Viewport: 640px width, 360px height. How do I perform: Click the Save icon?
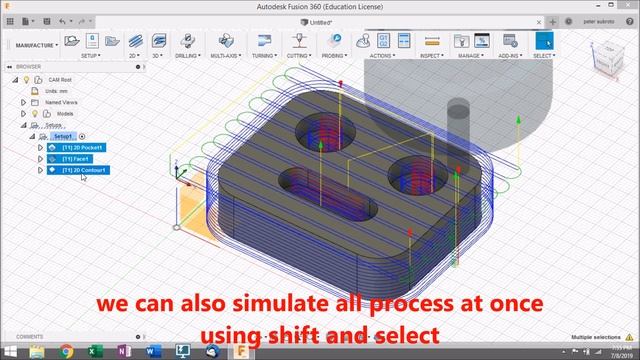coord(47,21)
